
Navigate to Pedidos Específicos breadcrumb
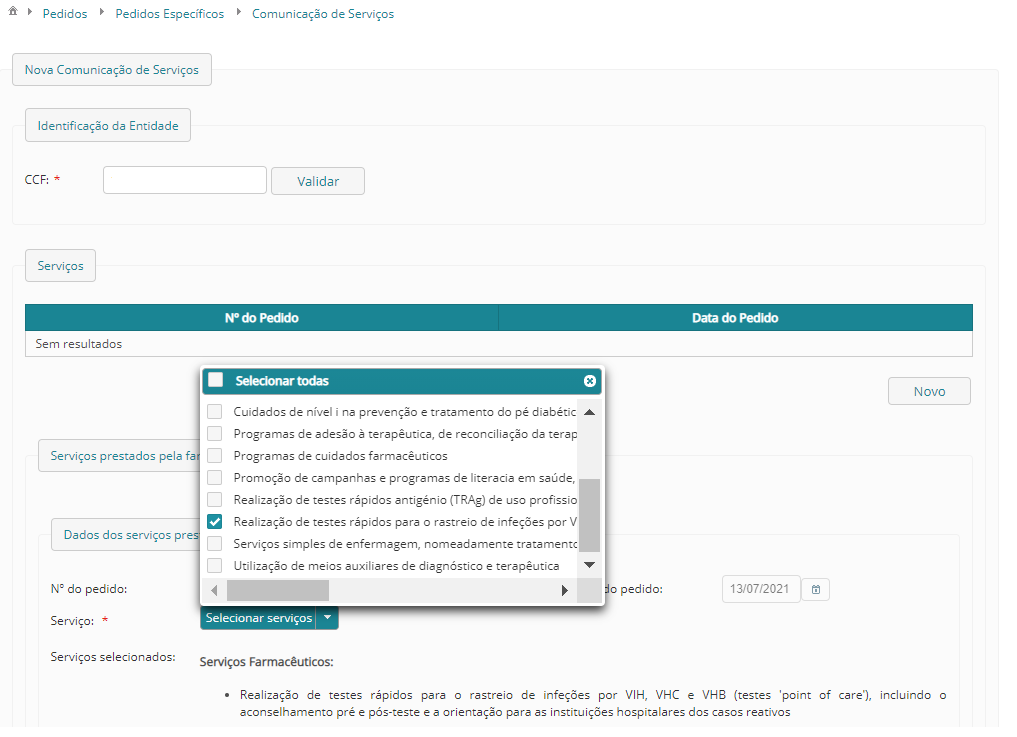click(162, 14)
